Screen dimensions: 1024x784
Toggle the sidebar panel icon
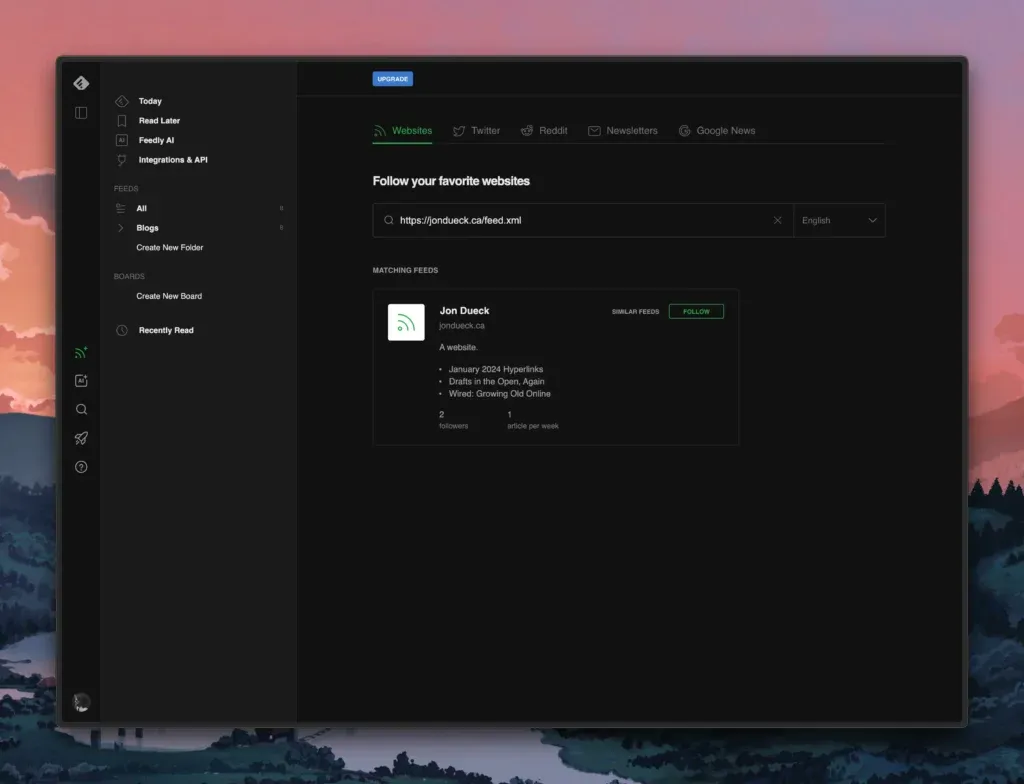(x=81, y=113)
